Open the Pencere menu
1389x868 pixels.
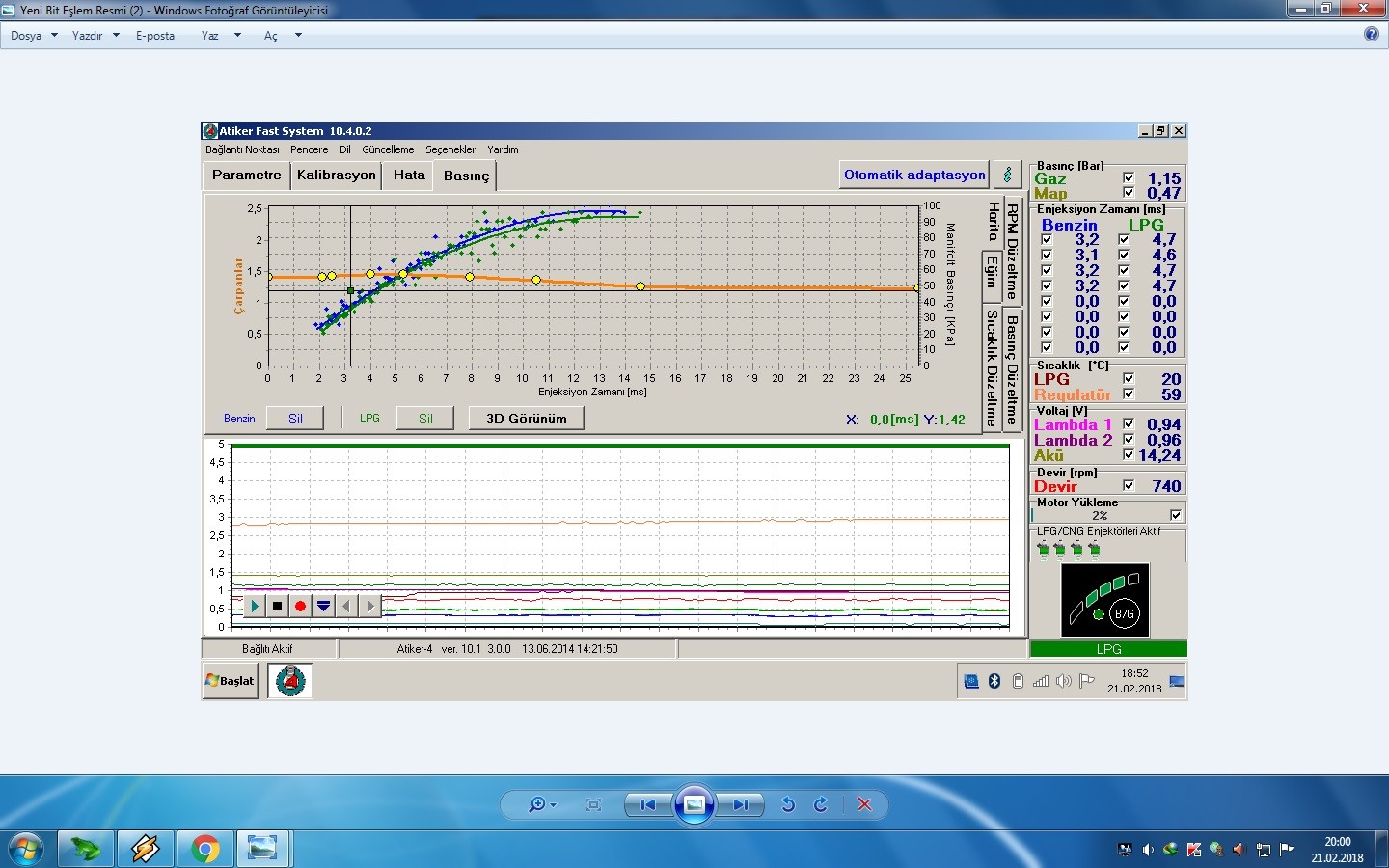310,149
